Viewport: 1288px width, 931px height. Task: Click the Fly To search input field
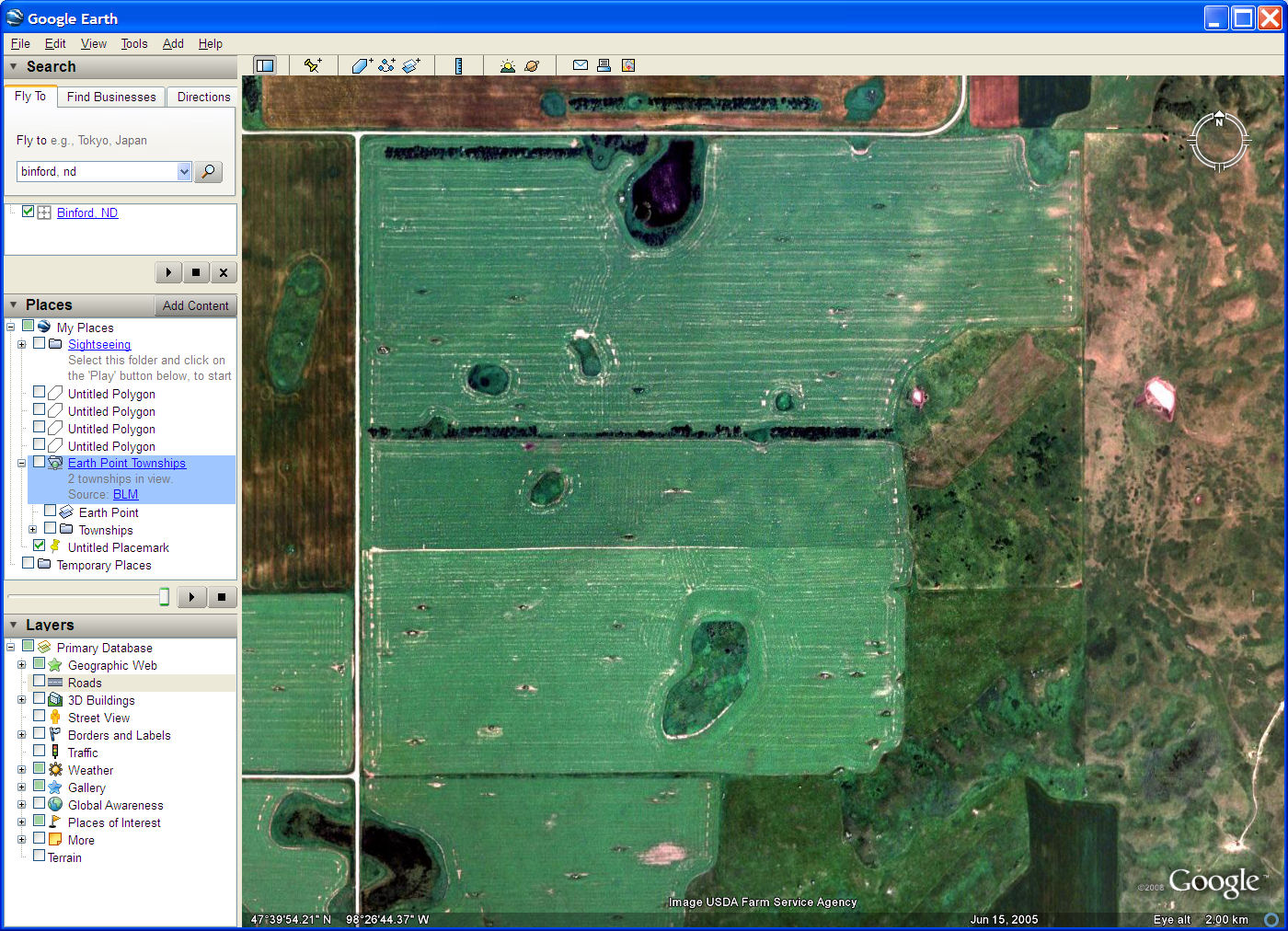click(97, 172)
